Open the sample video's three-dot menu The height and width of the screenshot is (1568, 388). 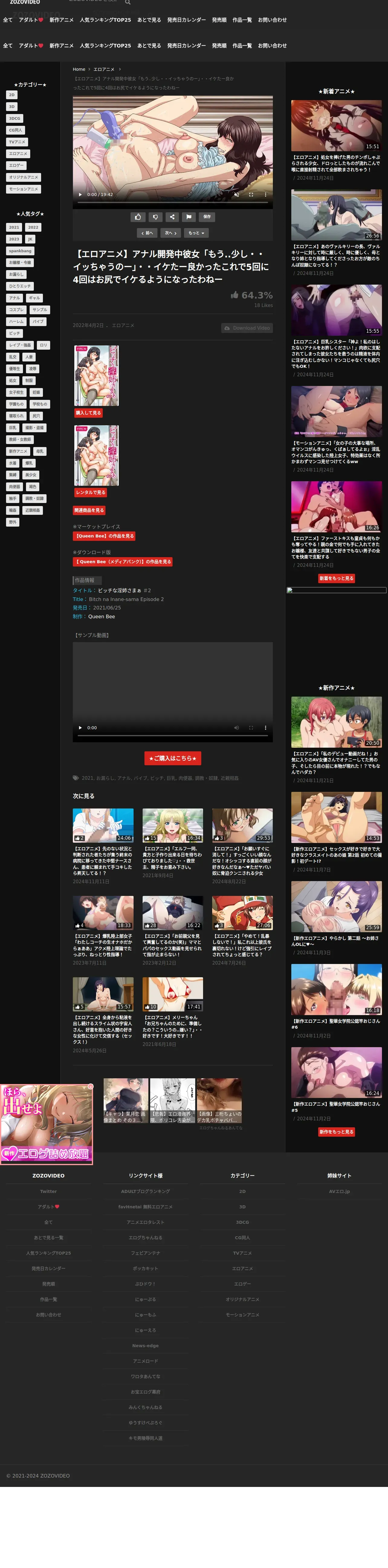coord(265,728)
